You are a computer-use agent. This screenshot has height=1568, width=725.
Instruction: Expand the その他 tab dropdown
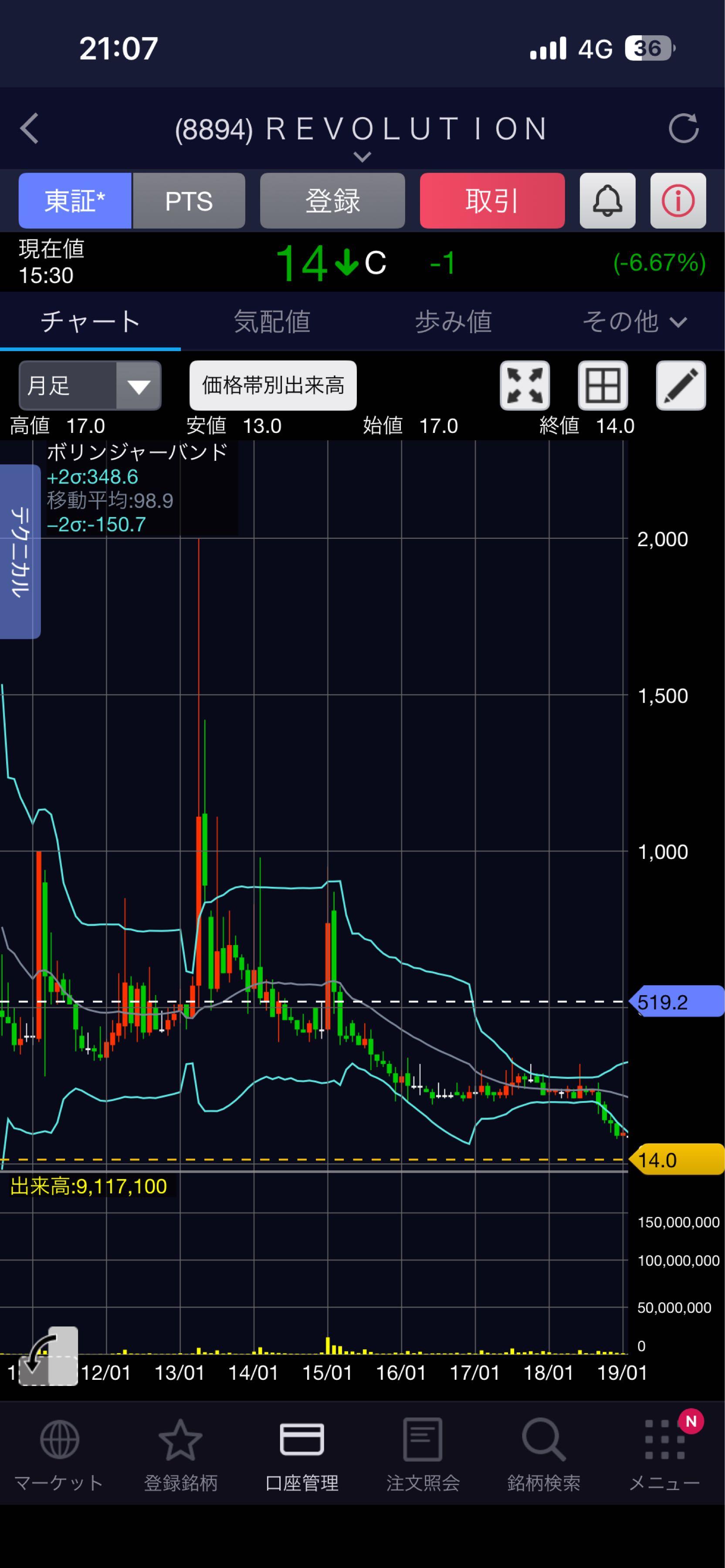click(634, 321)
